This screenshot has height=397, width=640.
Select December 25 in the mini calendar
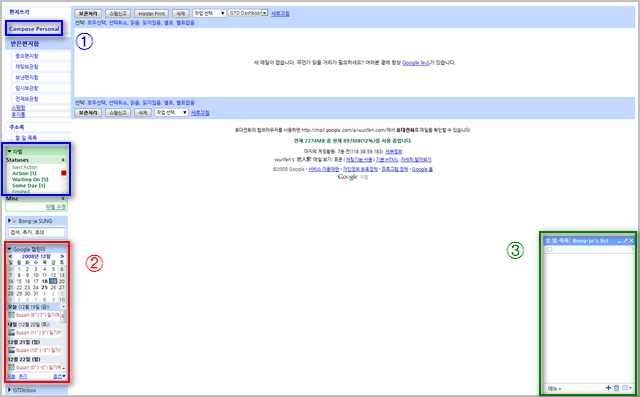[44, 288]
